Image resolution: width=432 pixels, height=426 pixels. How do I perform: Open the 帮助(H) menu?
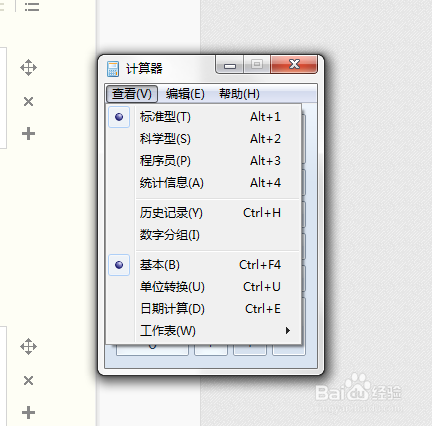tap(239, 94)
